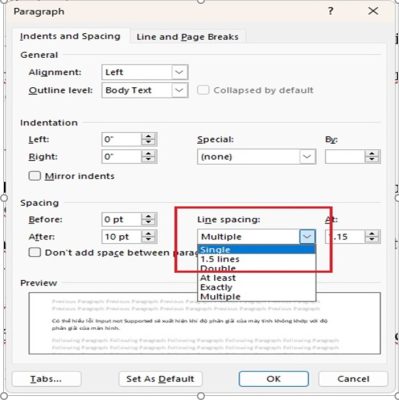The width and height of the screenshot is (399, 400).
Task: Select 1.5 lines spacing option
Action: [256, 259]
